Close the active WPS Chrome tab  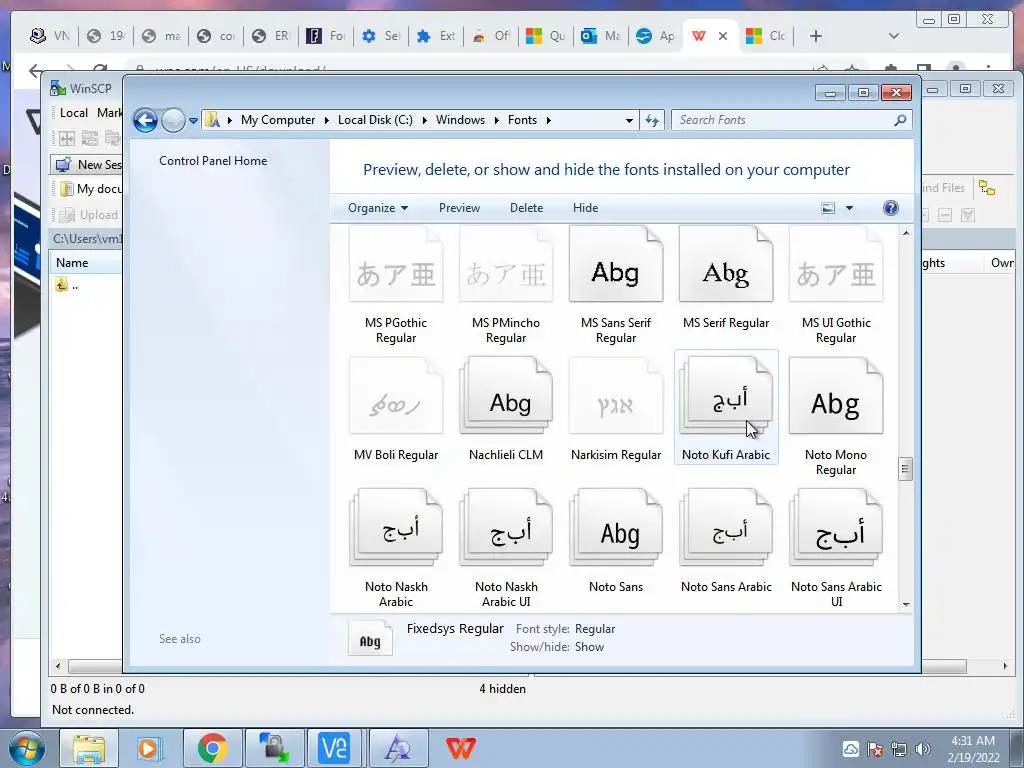pyautogui.click(x=723, y=36)
